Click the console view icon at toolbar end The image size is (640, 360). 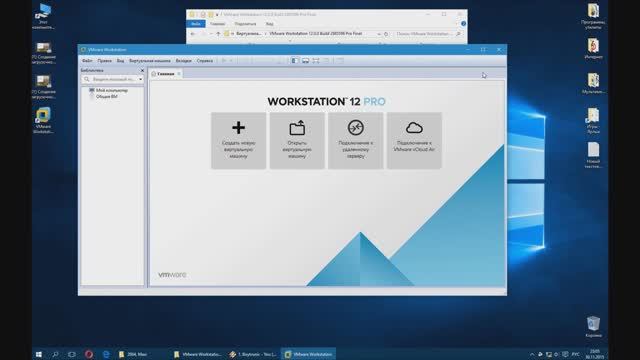340,61
